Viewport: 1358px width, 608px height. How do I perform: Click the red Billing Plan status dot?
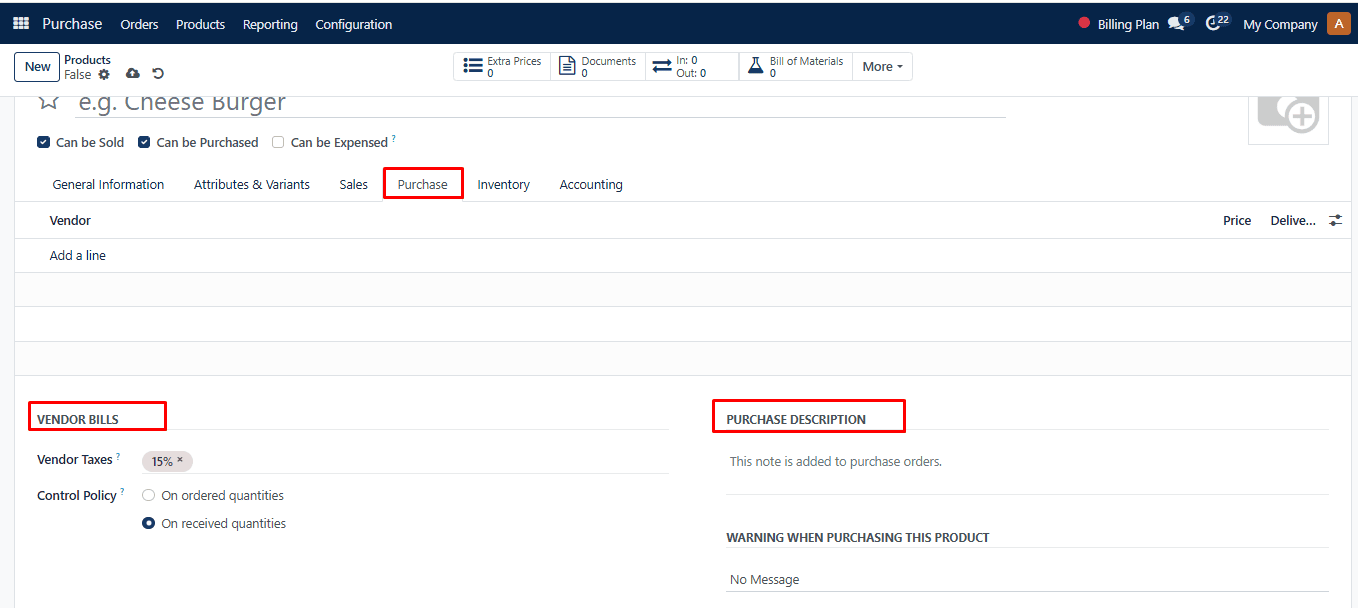click(1084, 23)
